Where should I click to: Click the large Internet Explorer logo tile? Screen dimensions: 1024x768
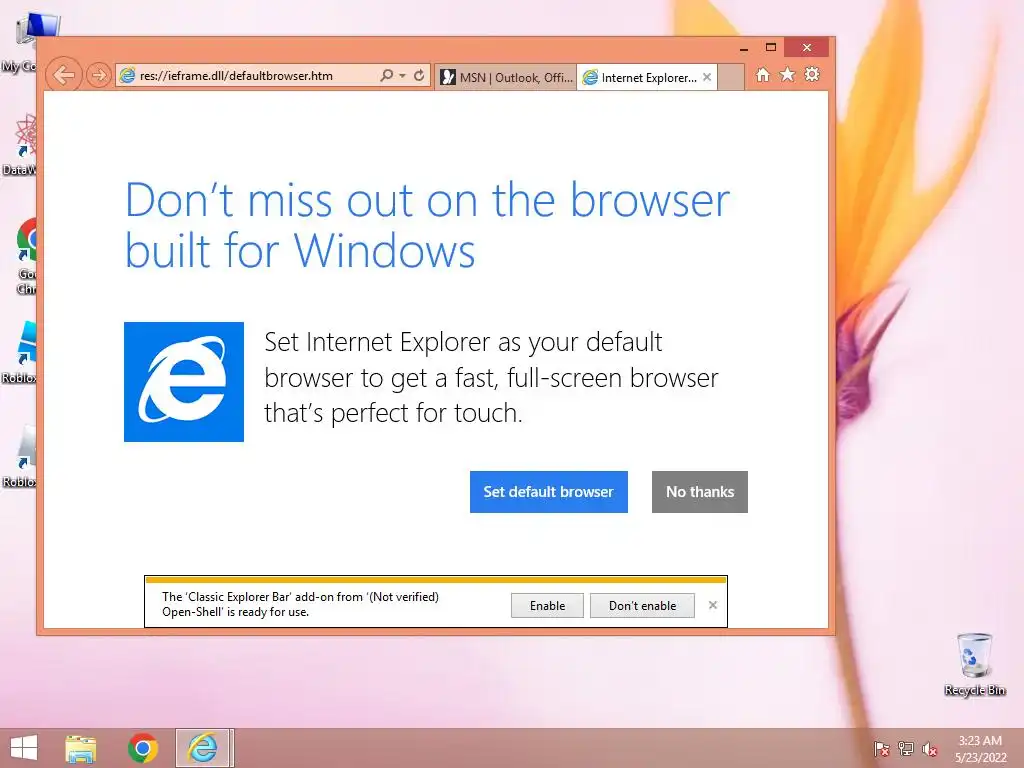tap(184, 382)
